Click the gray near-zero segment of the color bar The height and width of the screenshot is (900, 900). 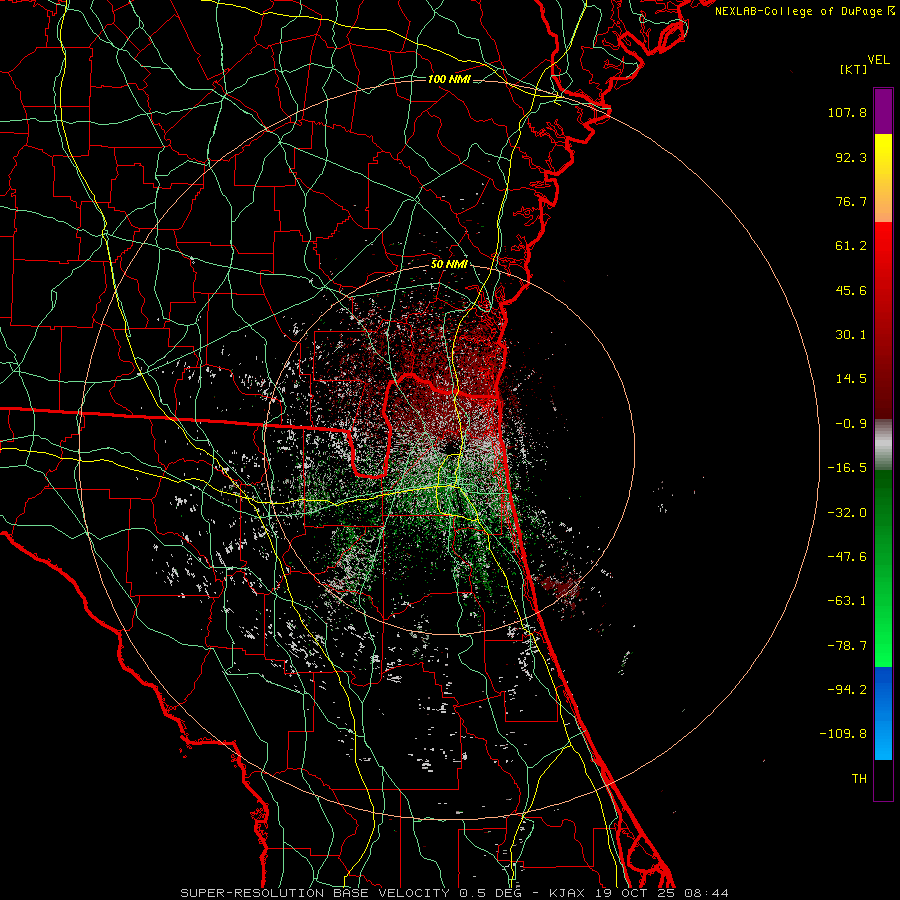tap(883, 445)
